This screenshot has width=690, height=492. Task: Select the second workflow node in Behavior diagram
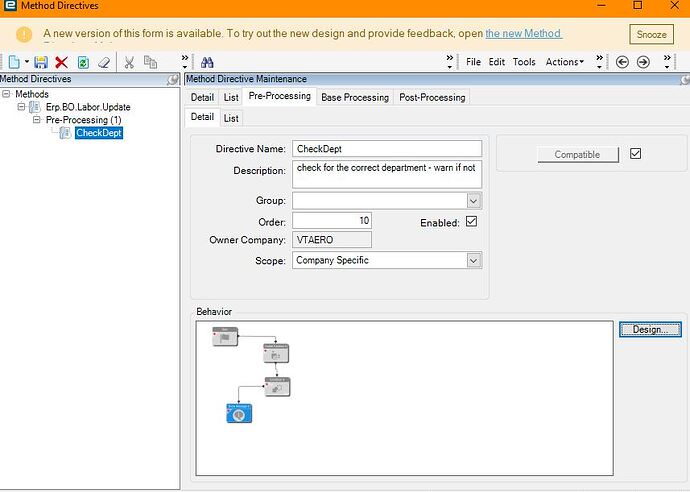pos(276,353)
